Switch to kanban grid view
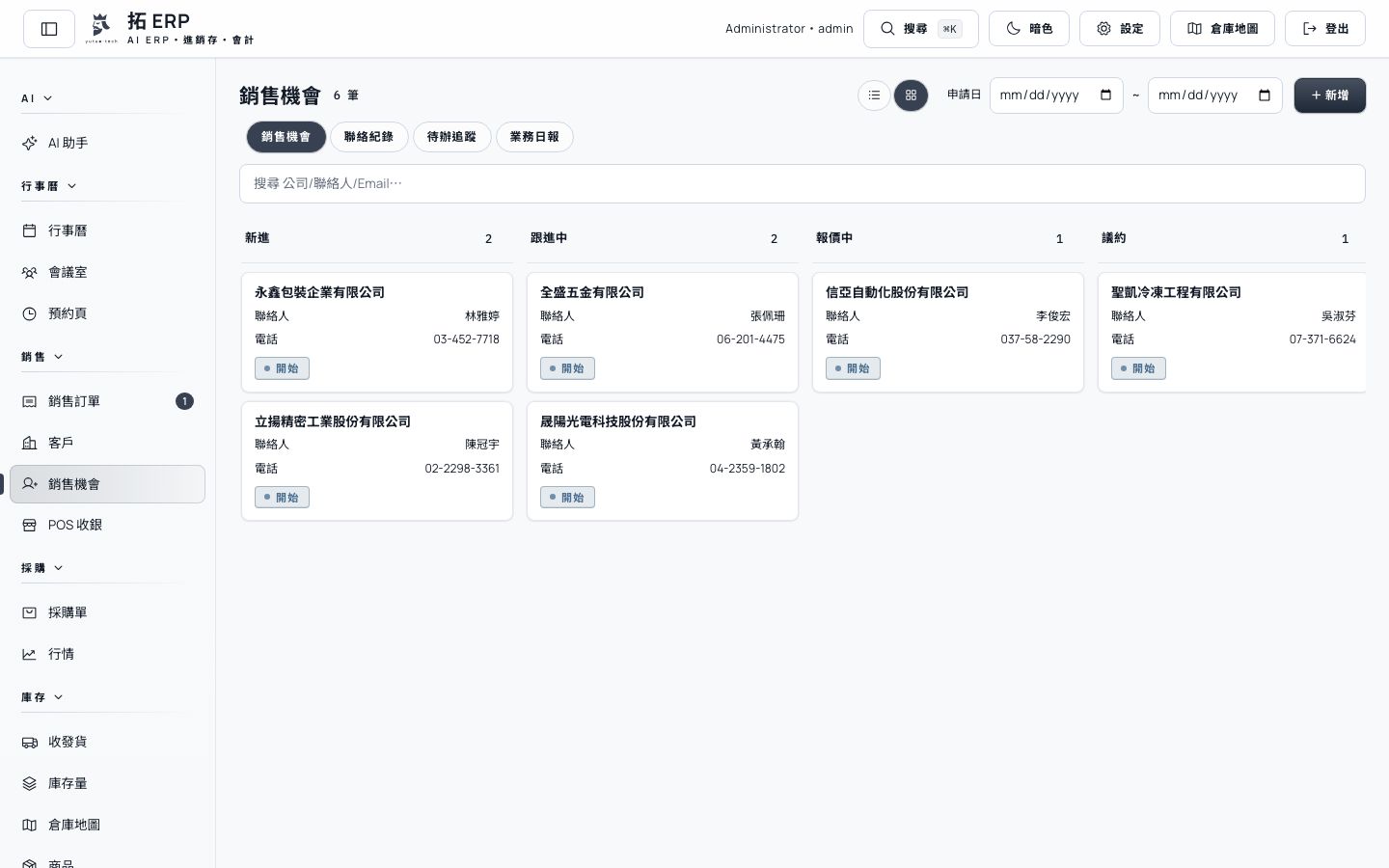This screenshot has height=868, width=1389. [x=911, y=95]
